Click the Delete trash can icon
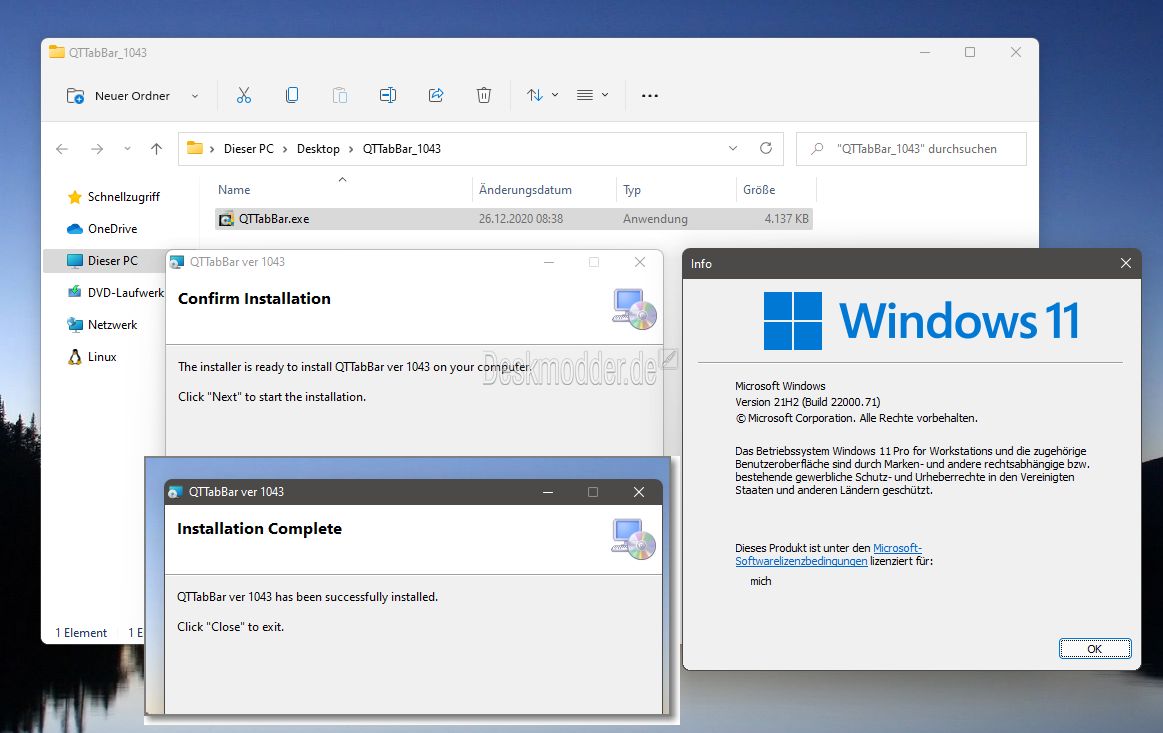This screenshot has width=1163, height=733. click(484, 95)
